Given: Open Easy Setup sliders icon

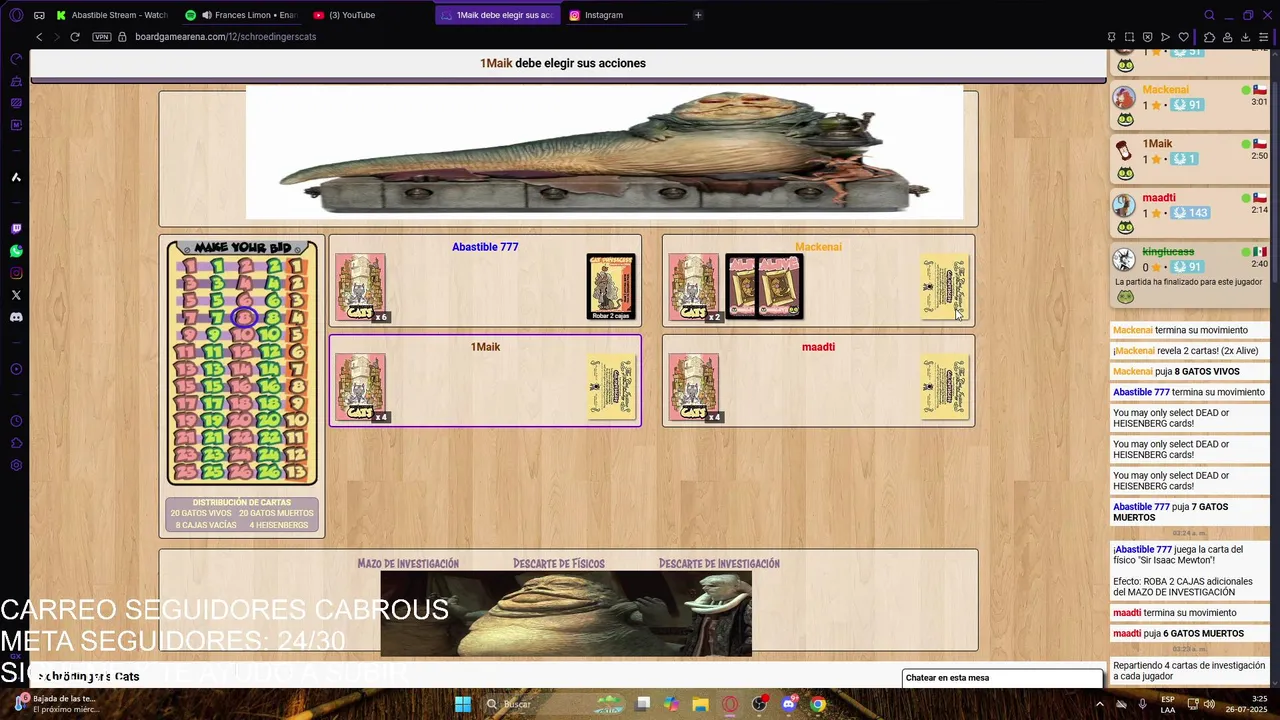Looking at the screenshot, I should coord(1264,37).
